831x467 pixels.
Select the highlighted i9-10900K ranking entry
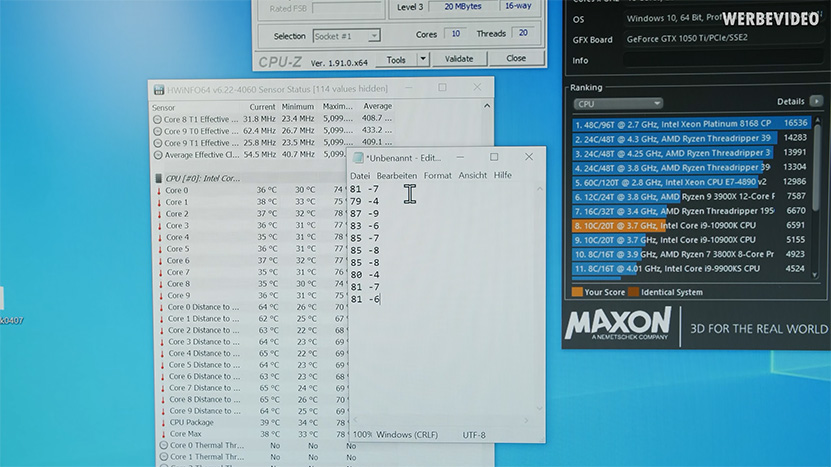691,225
